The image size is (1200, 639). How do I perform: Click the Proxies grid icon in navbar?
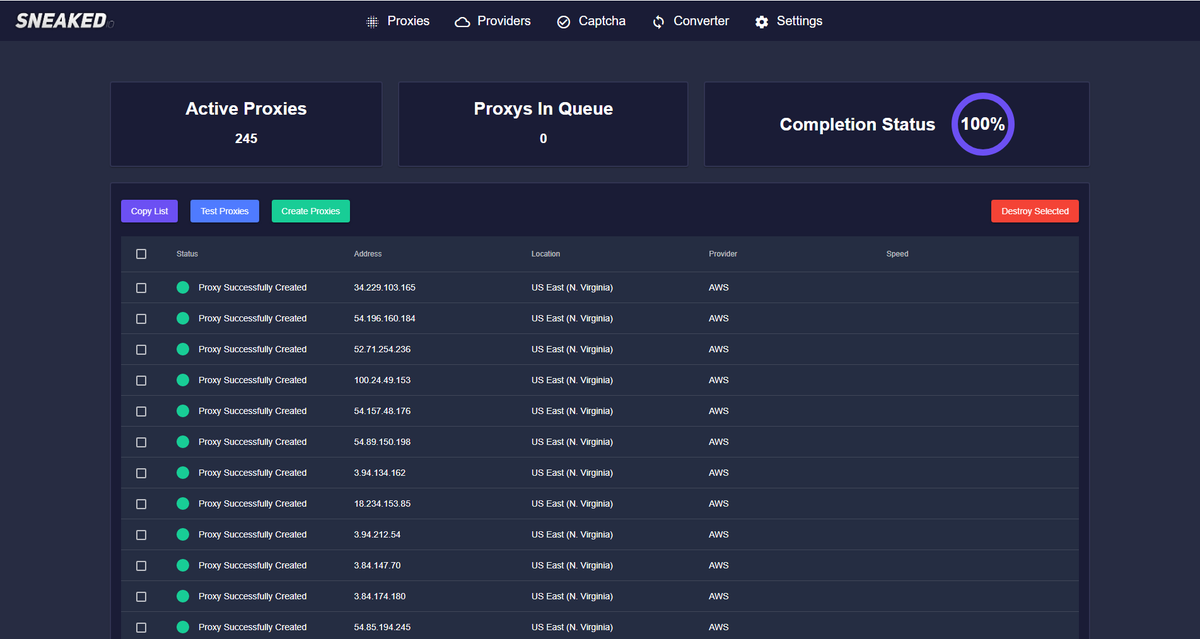[x=372, y=21]
